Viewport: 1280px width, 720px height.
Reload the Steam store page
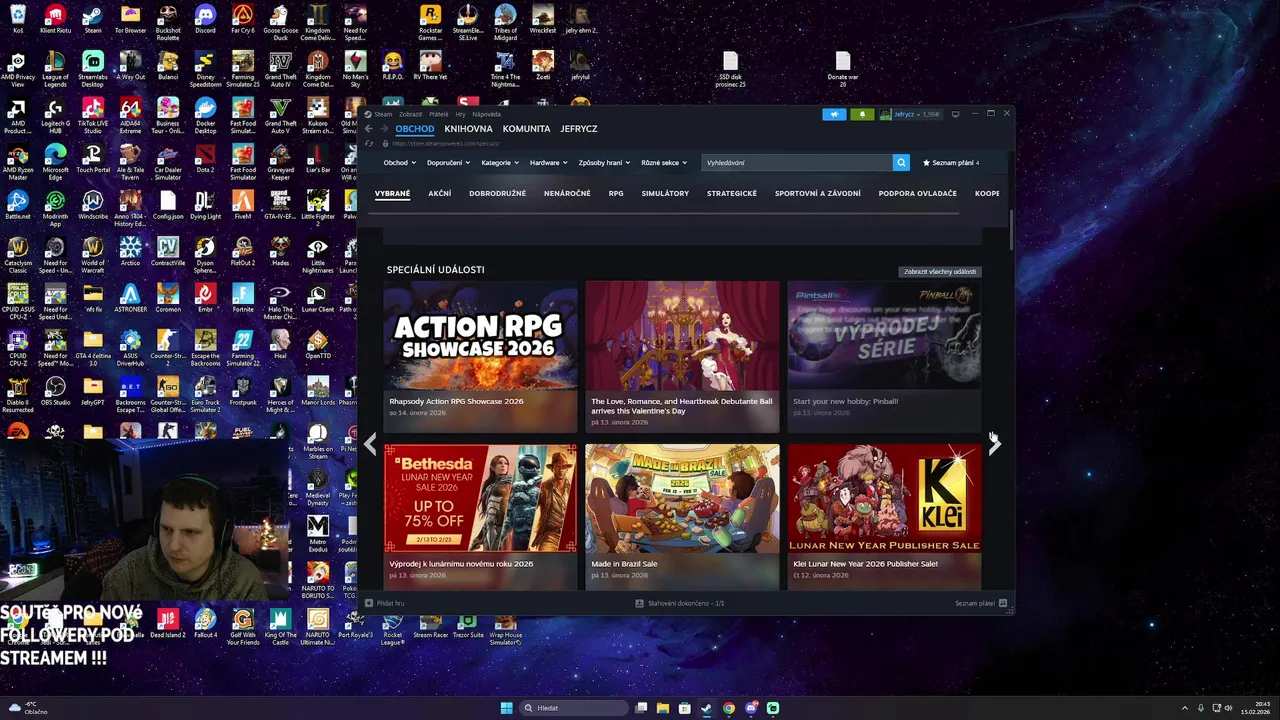[370, 143]
